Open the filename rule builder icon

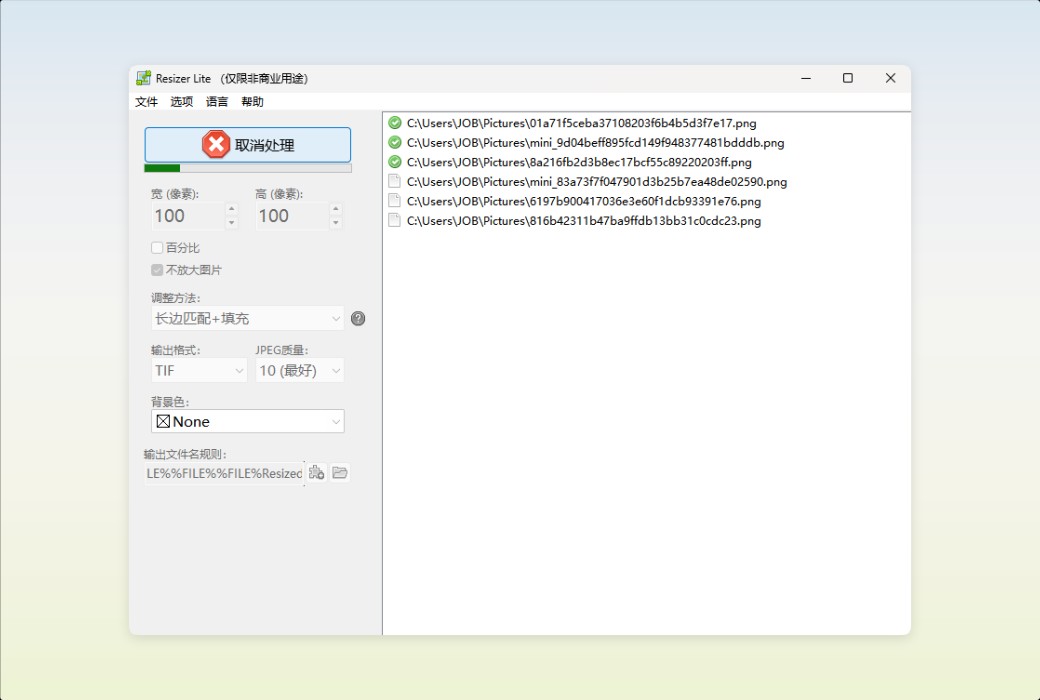coord(316,472)
